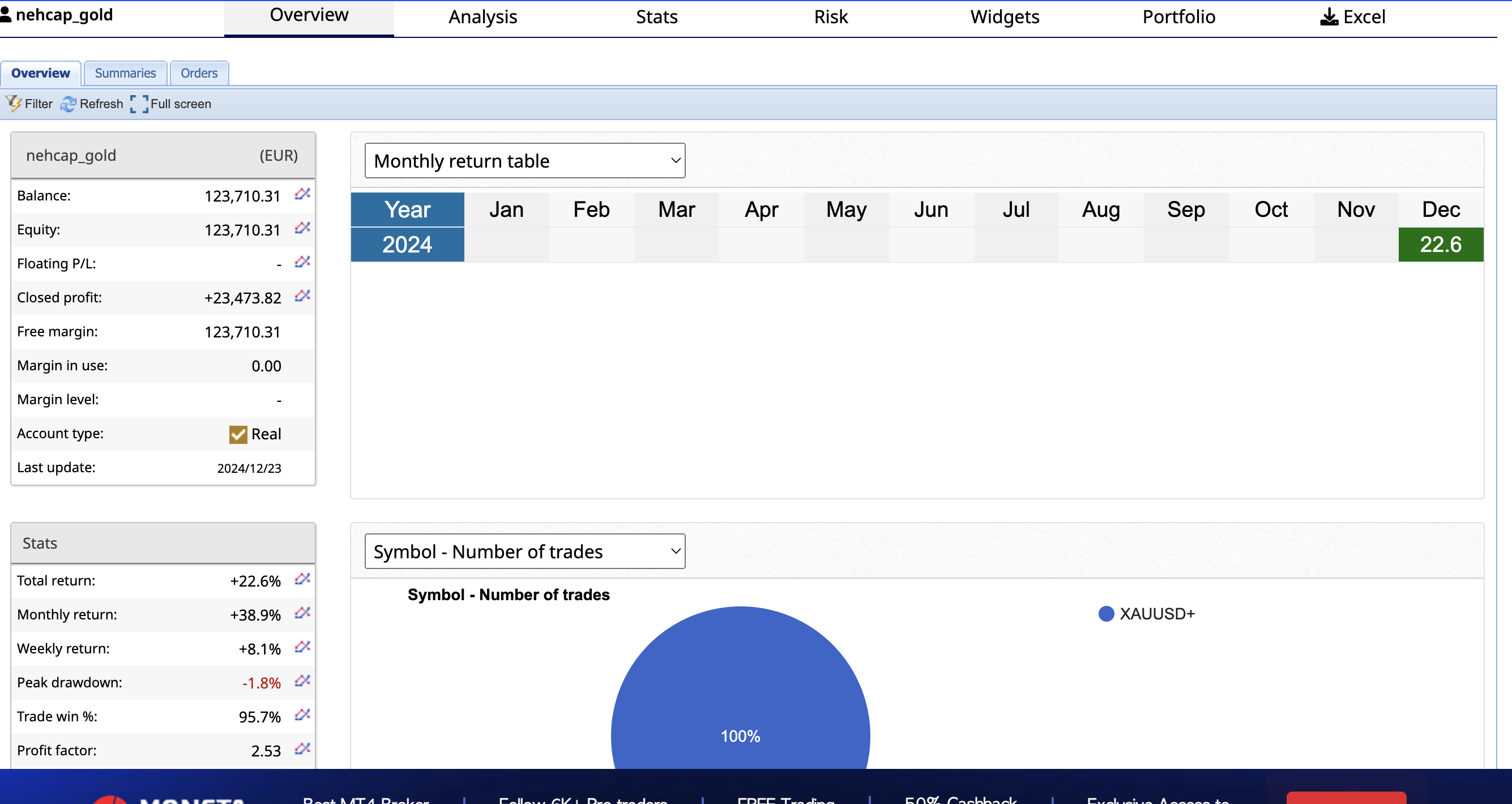The height and width of the screenshot is (804, 1512).
Task: Toggle Full screen mode
Action: point(140,104)
